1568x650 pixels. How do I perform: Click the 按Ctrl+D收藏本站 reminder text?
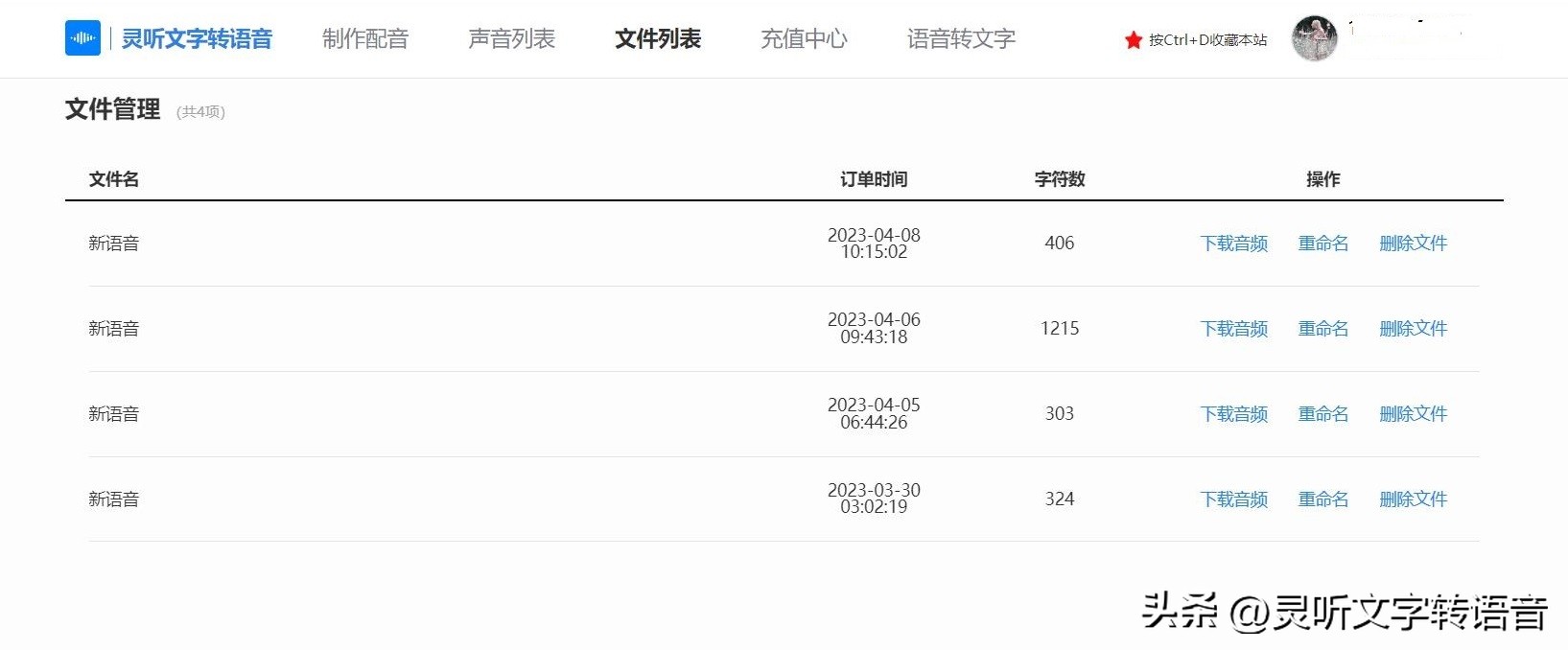click(x=1207, y=40)
